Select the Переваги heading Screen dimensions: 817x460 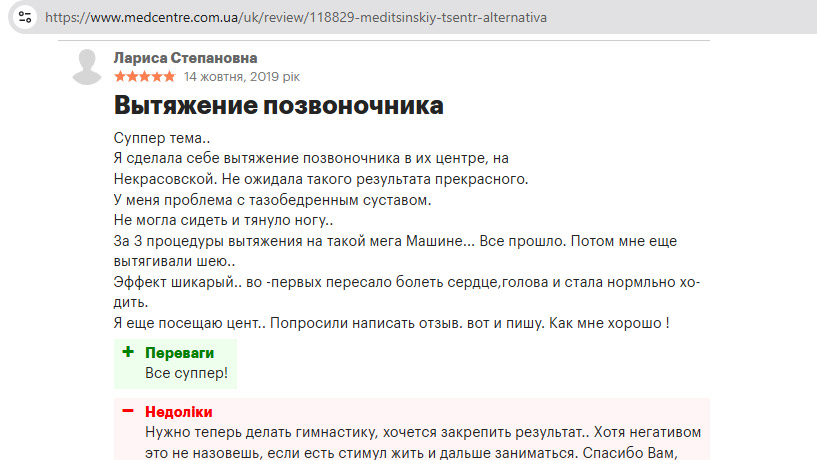178,353
